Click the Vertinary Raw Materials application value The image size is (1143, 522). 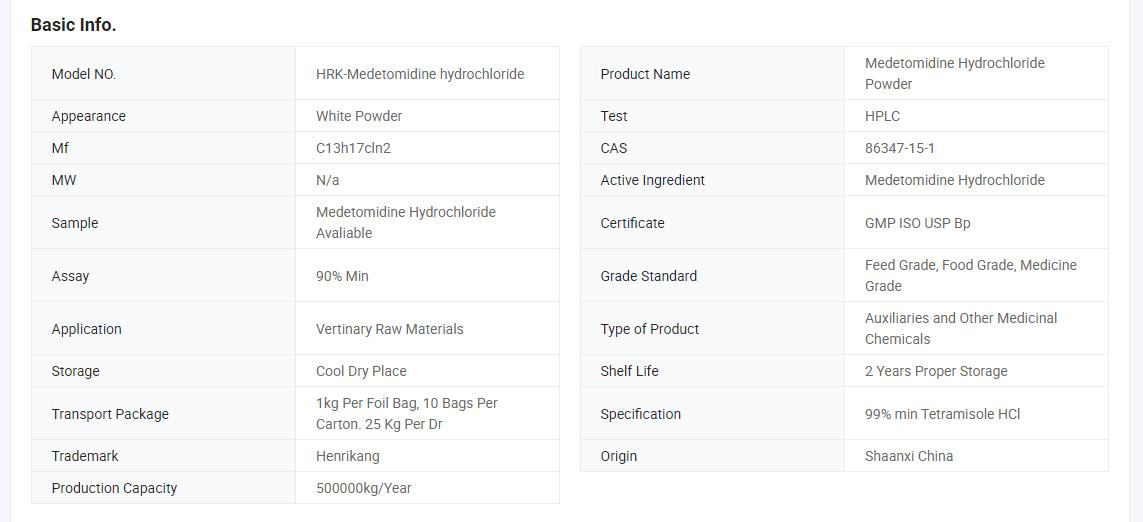pos(389,329)
